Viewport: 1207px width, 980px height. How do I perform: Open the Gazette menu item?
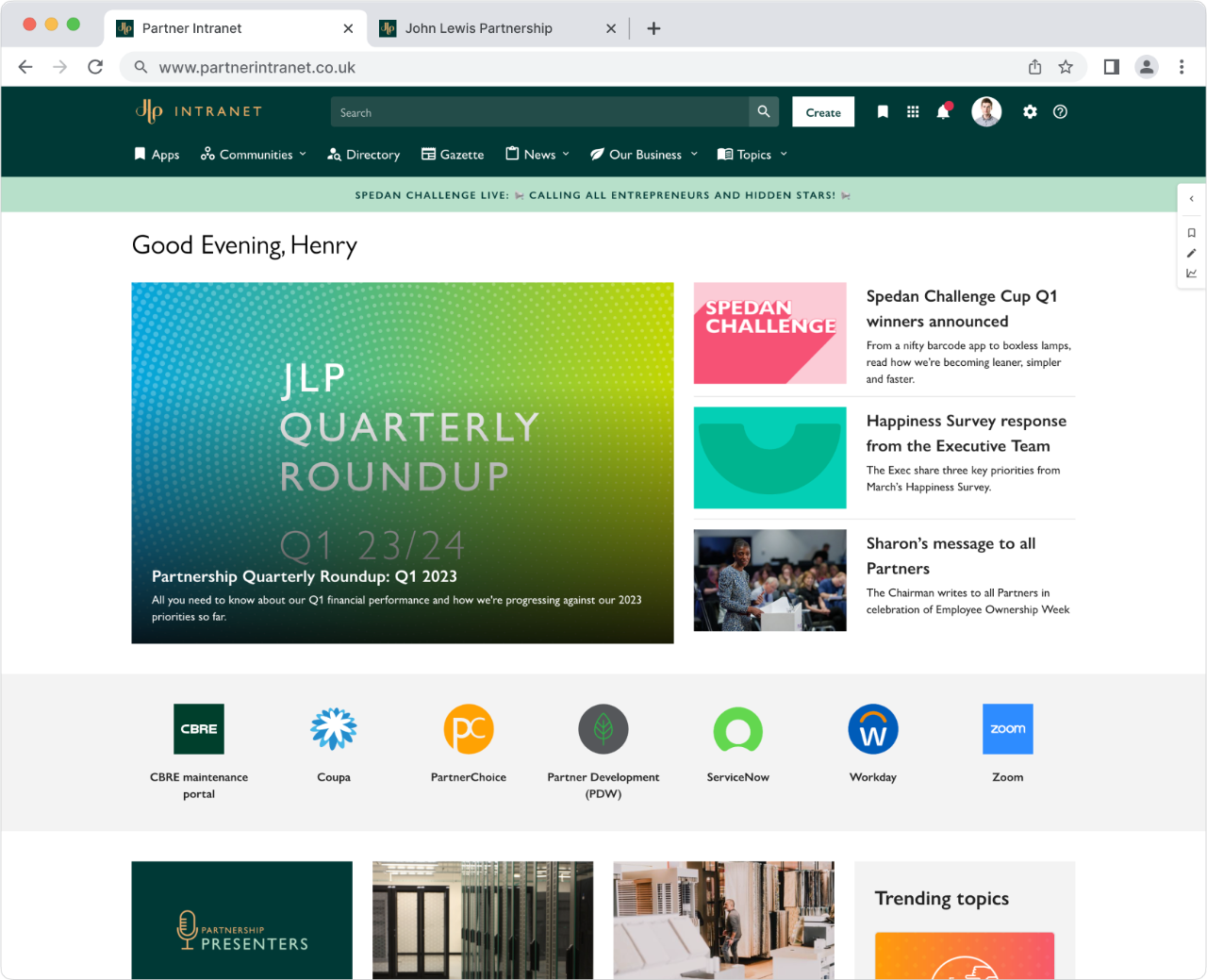(453, 155)
